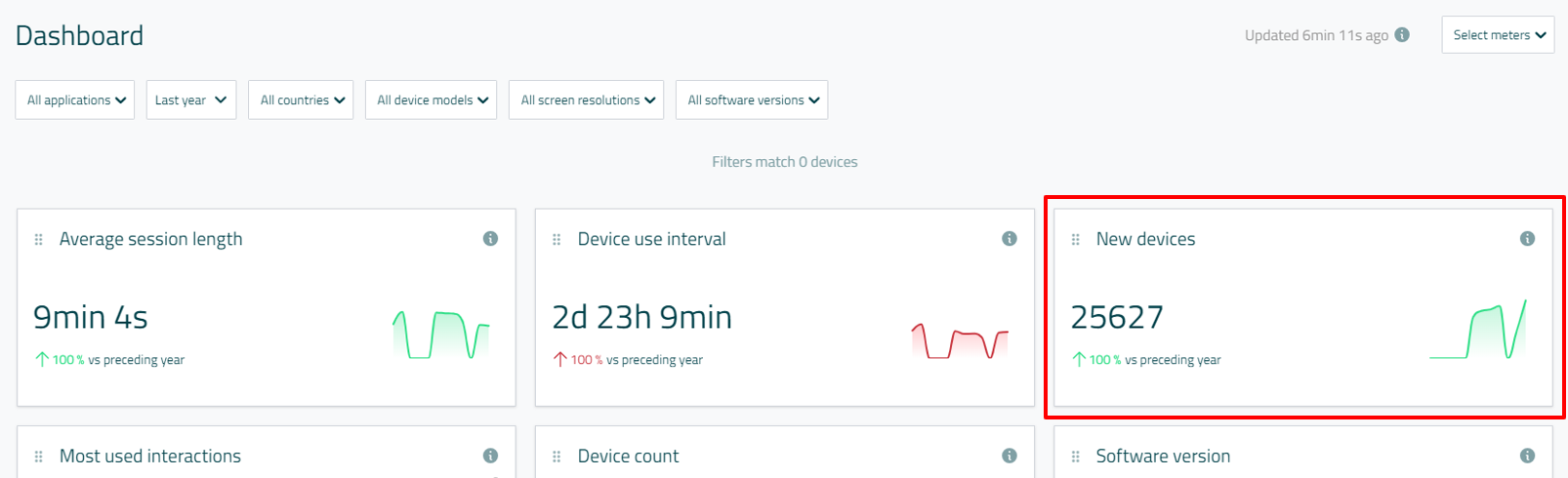This screenshot has width=1568, height=478.
Task: Open the All software versions dropdown
Action: coord(752,100)
